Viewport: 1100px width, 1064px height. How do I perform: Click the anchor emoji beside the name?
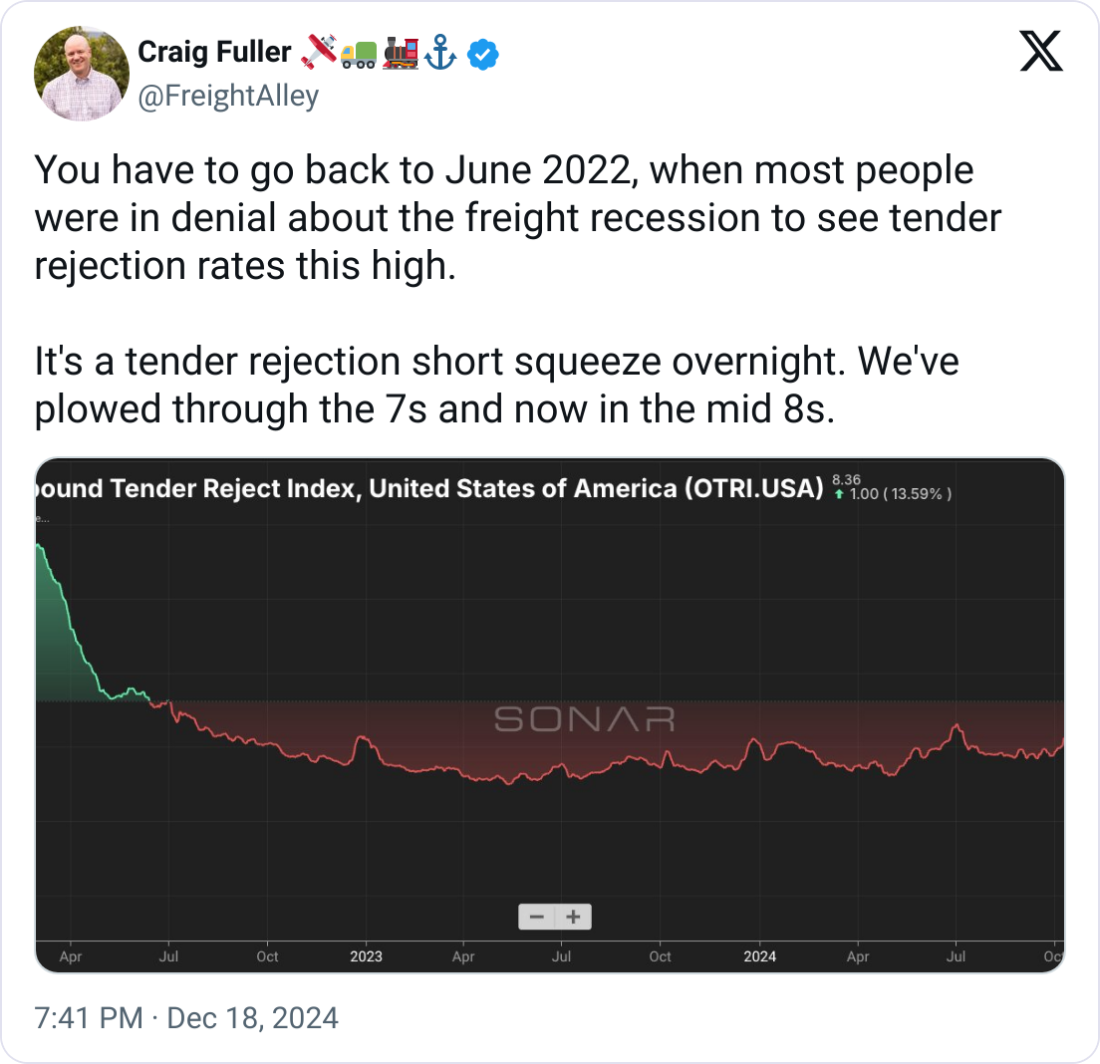(x=441, y=53)
